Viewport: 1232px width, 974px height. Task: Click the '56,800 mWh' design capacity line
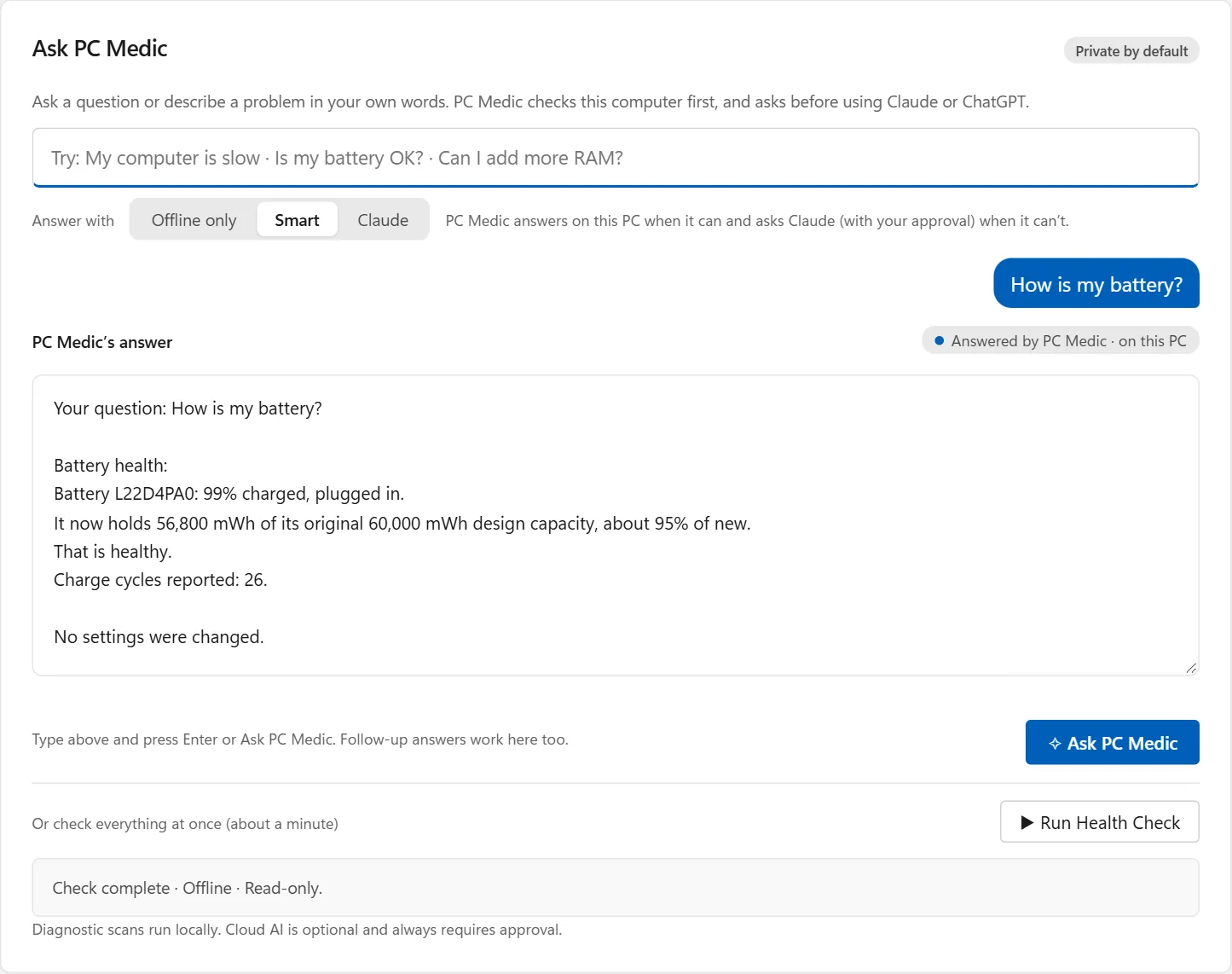click(402, 524)
